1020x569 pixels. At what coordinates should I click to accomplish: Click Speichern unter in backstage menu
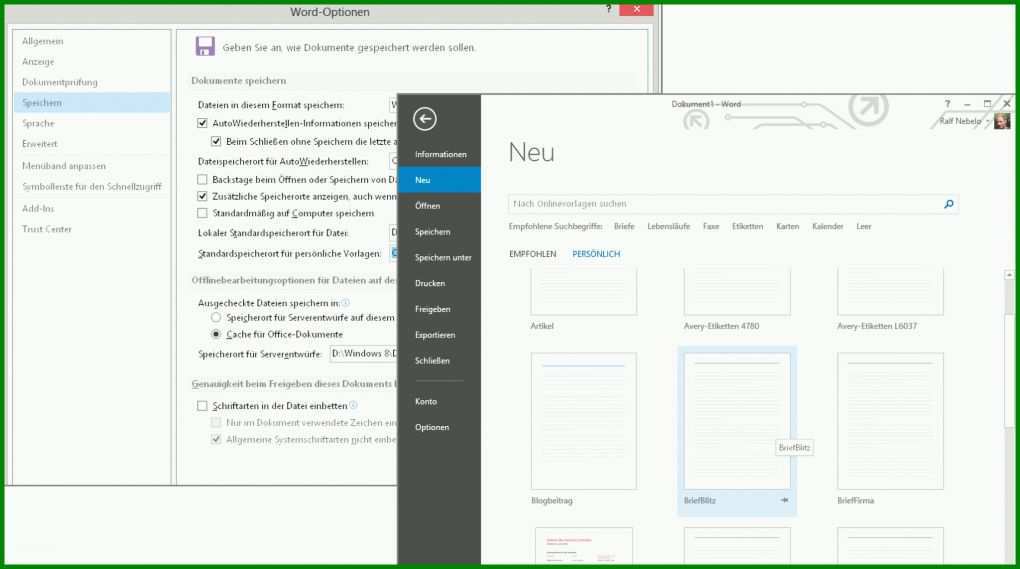440,258
